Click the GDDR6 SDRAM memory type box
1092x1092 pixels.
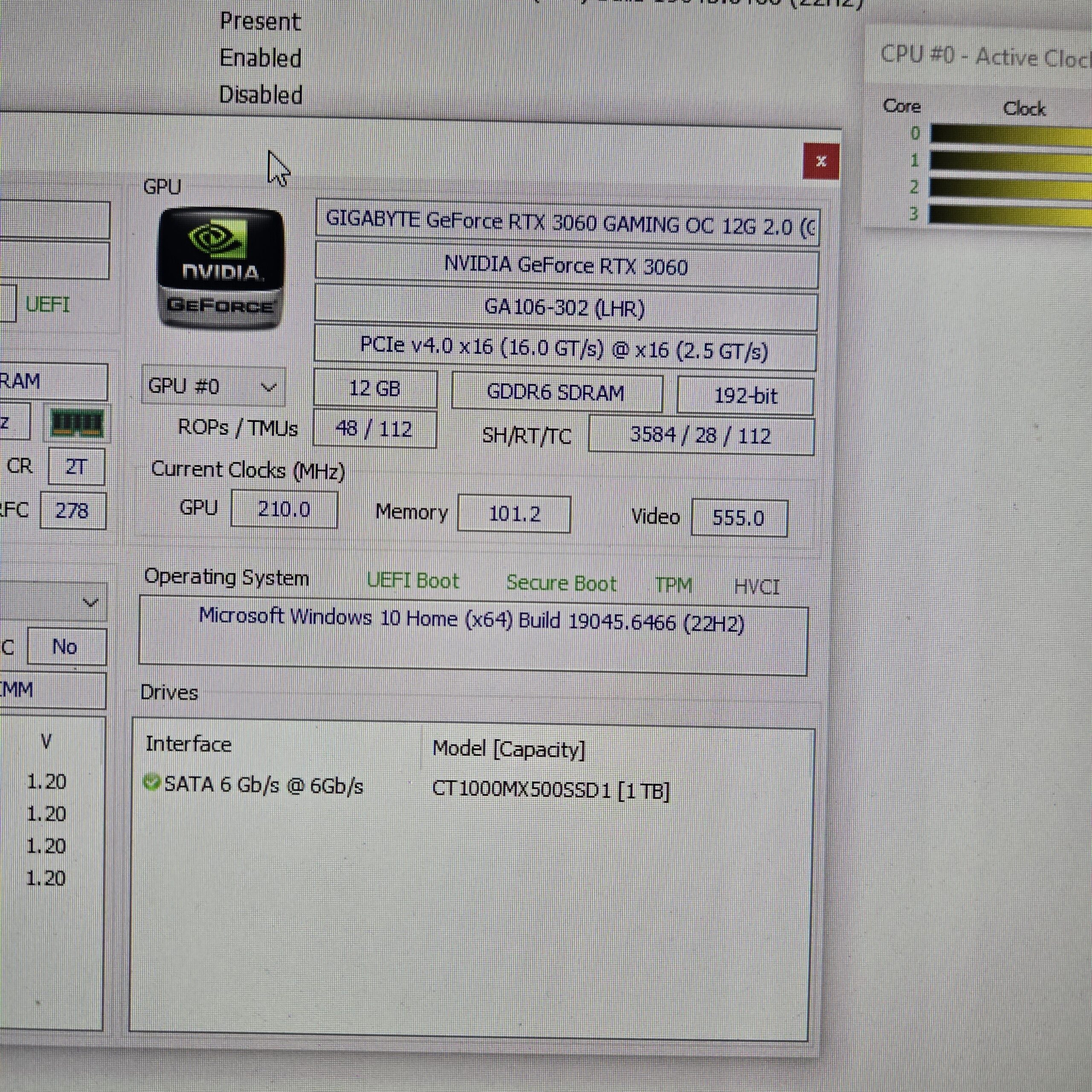[557, 393]
